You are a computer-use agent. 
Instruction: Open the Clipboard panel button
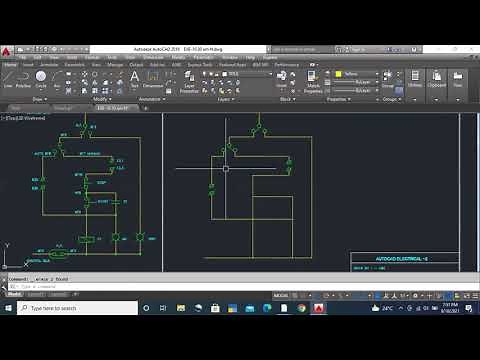pyautogui.click(x=436, y=79)
